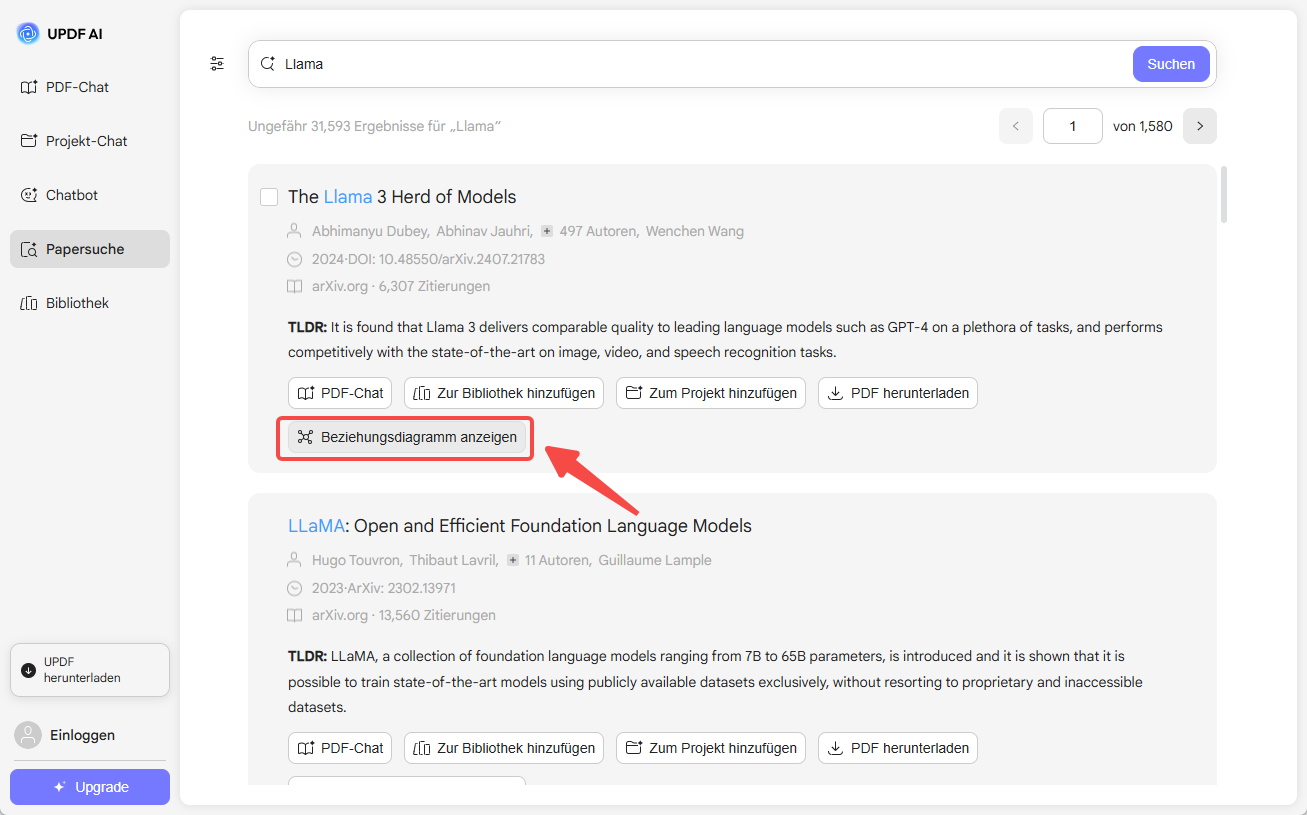
Task: Click the page number field showing 1
Action: point(1073,126)
